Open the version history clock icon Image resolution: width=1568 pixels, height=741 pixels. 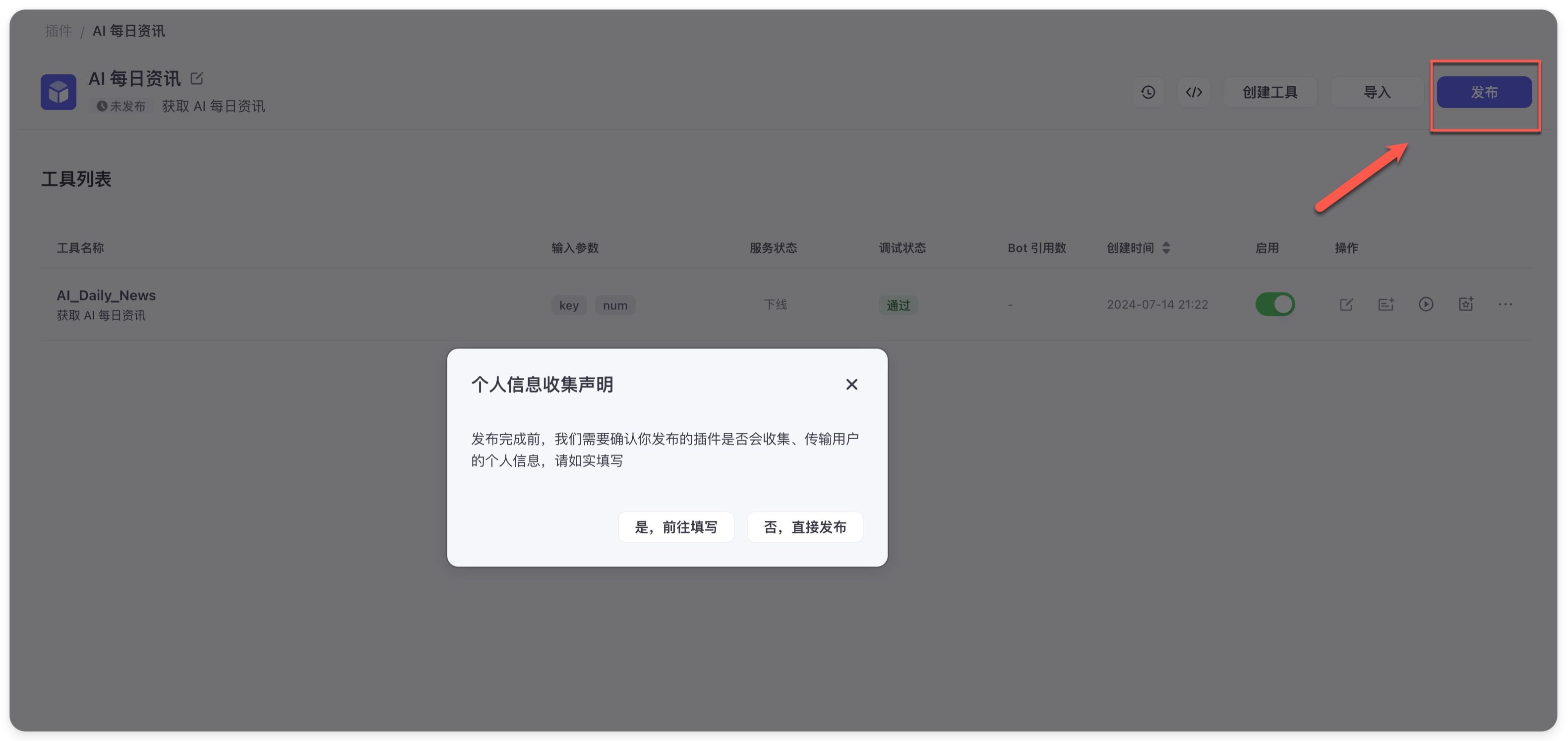point(1148,92)
